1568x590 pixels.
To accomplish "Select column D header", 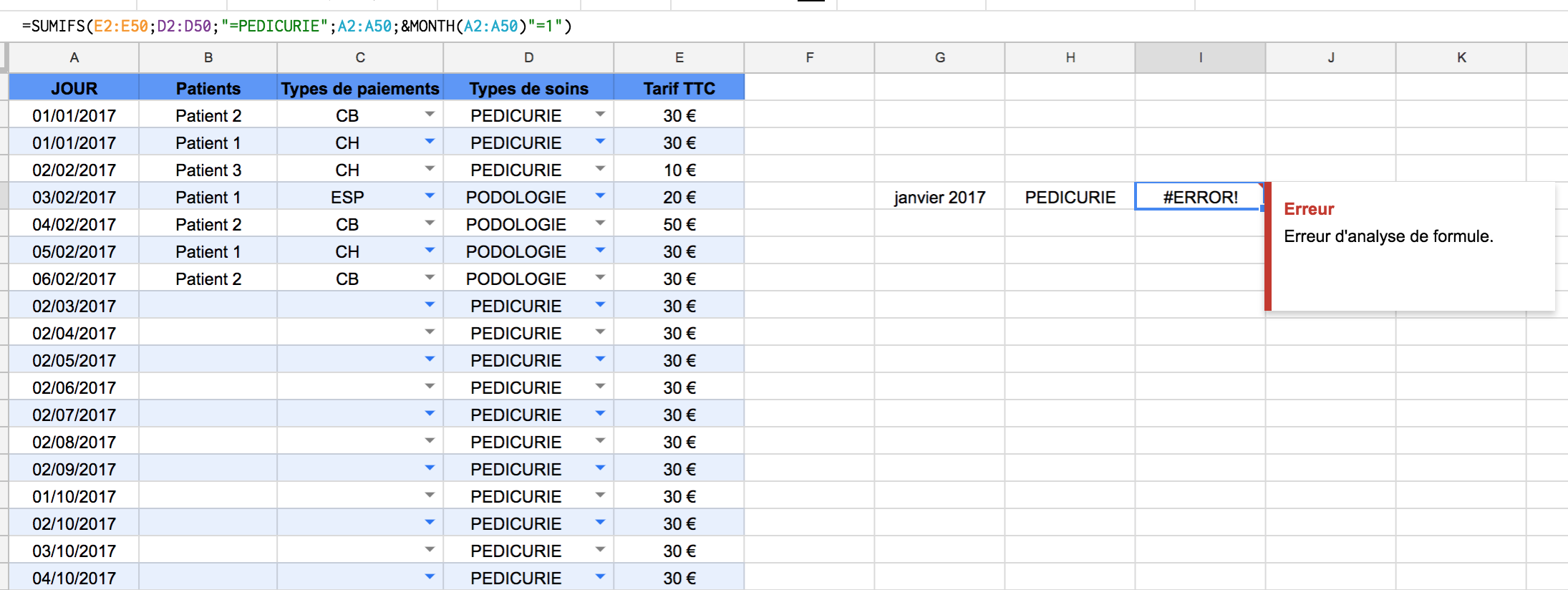I will tap(528, 57).
